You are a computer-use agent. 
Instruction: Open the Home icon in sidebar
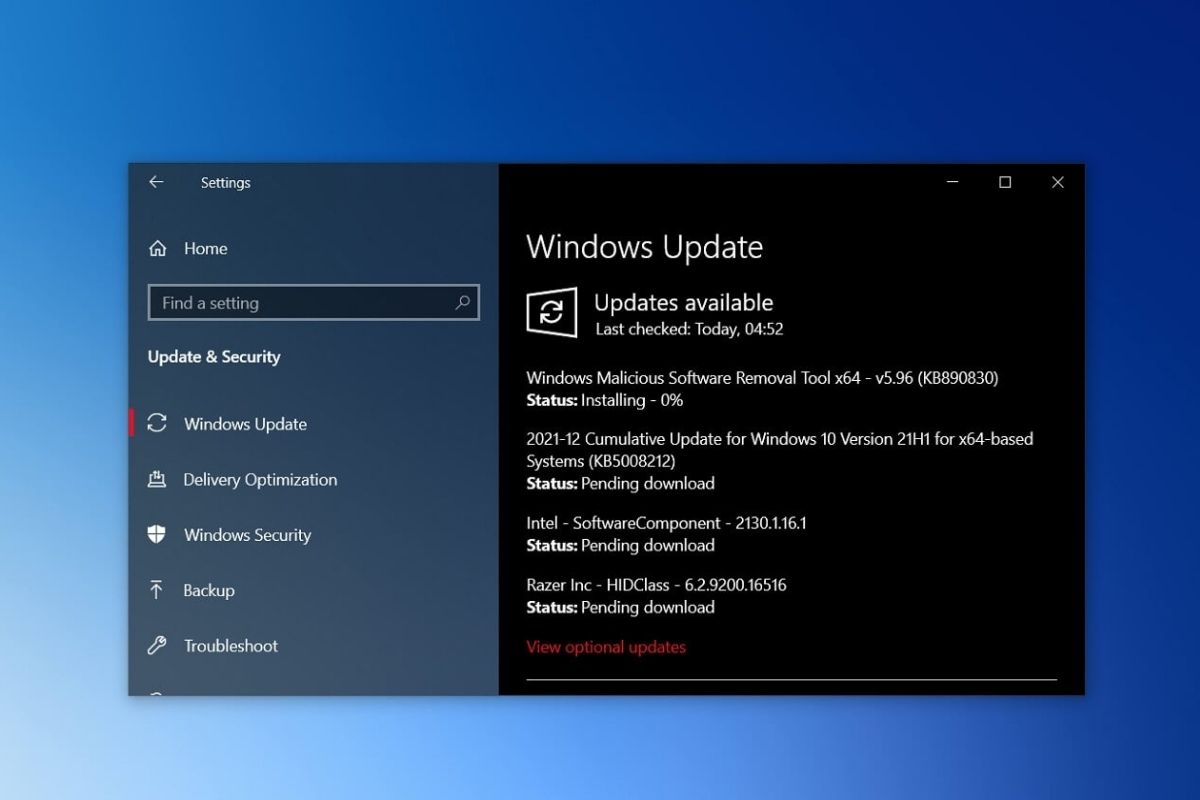(x=157, y=248)
